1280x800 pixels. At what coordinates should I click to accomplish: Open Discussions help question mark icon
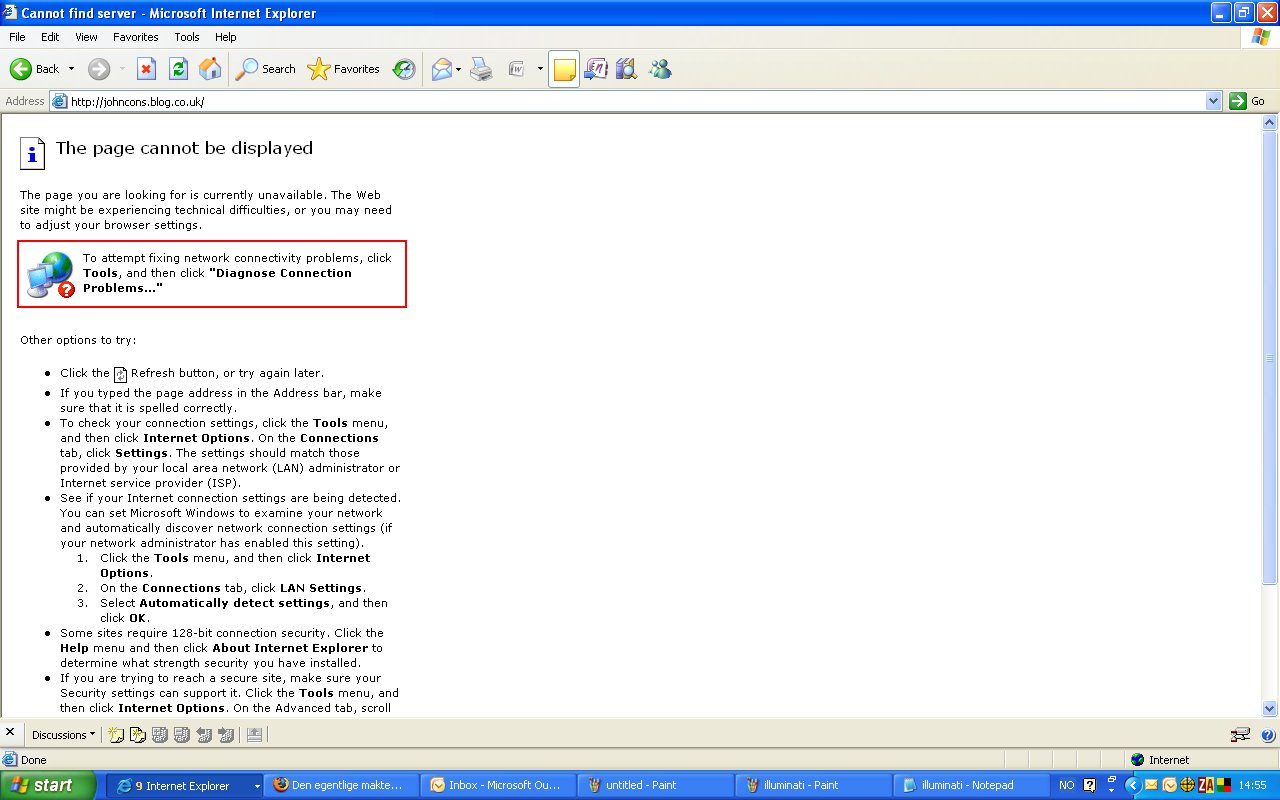(1267, 735)
